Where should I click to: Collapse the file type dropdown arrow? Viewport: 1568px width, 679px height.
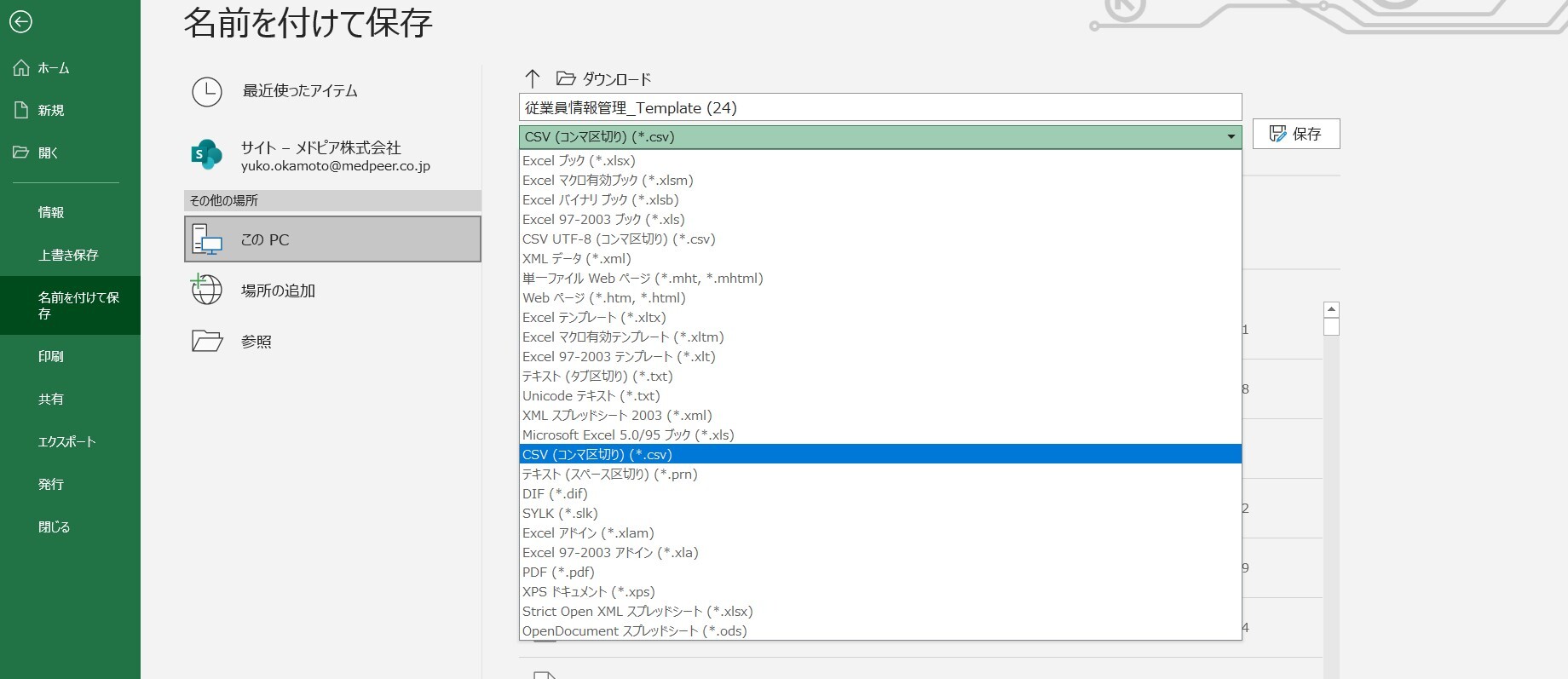1231,137
